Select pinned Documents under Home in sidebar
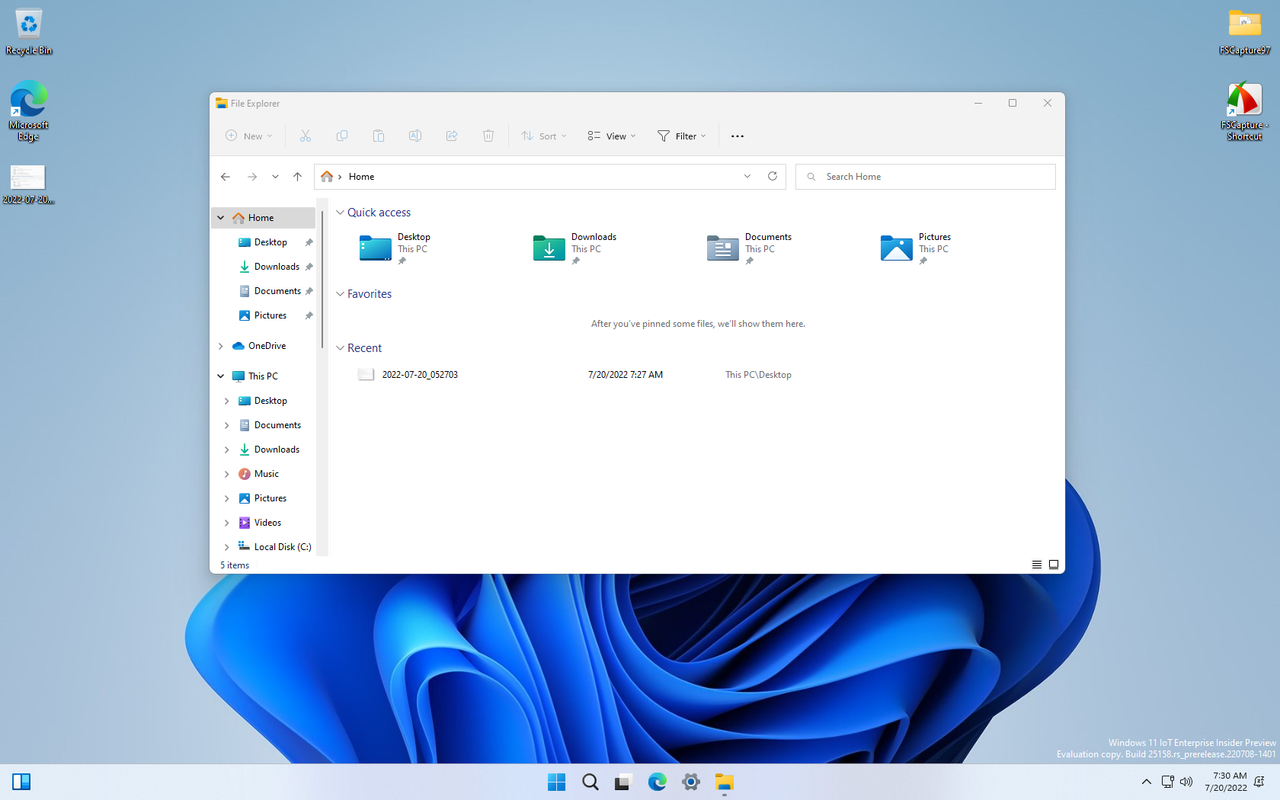The width and height of the screenshot is (1280, 800). (x=277, y=291)
